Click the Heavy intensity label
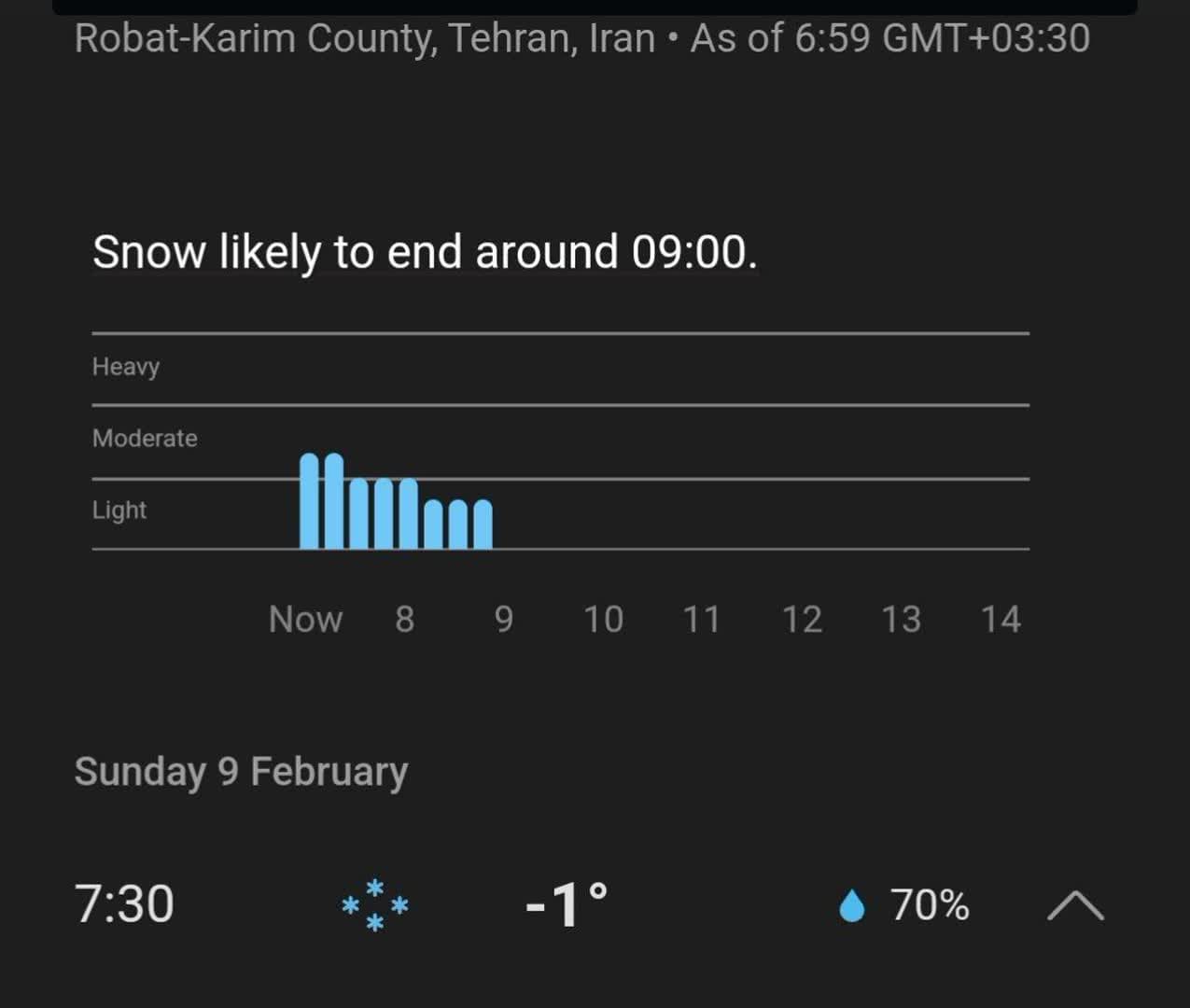 coord(126,367)
